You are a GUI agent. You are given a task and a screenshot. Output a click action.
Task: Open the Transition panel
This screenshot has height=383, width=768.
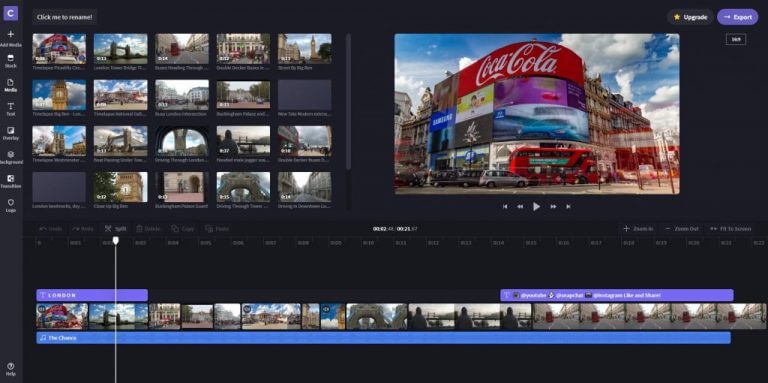point(11,181)
